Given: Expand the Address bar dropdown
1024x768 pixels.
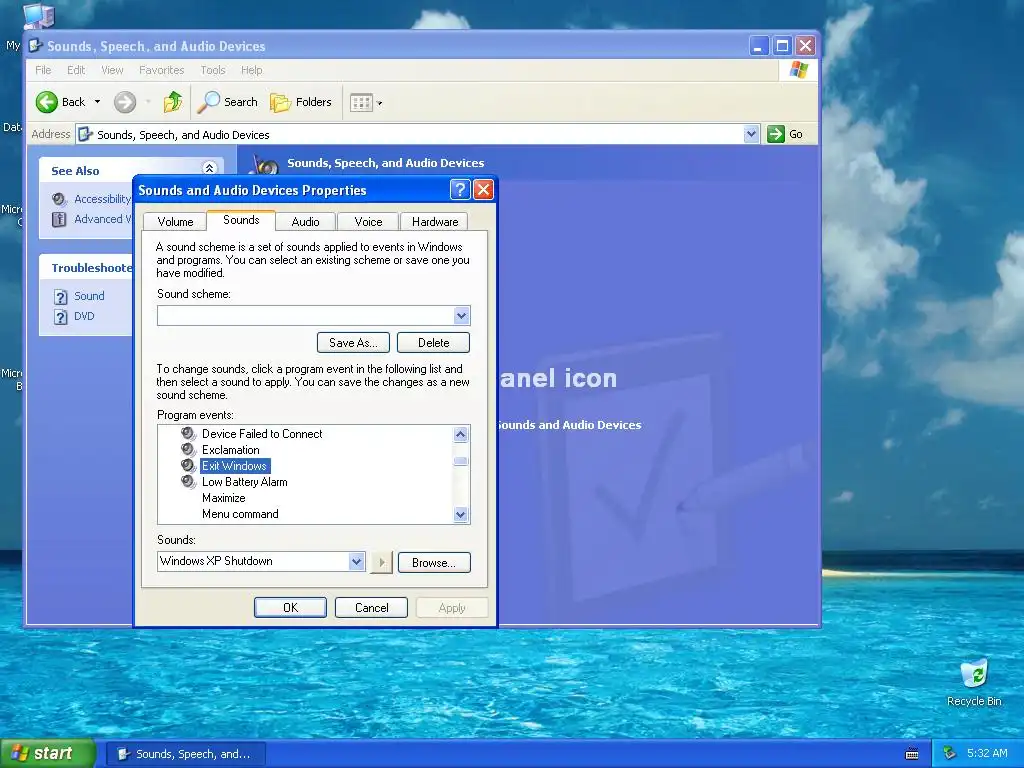Looking at the screenshot, I should tap(751, 134).
